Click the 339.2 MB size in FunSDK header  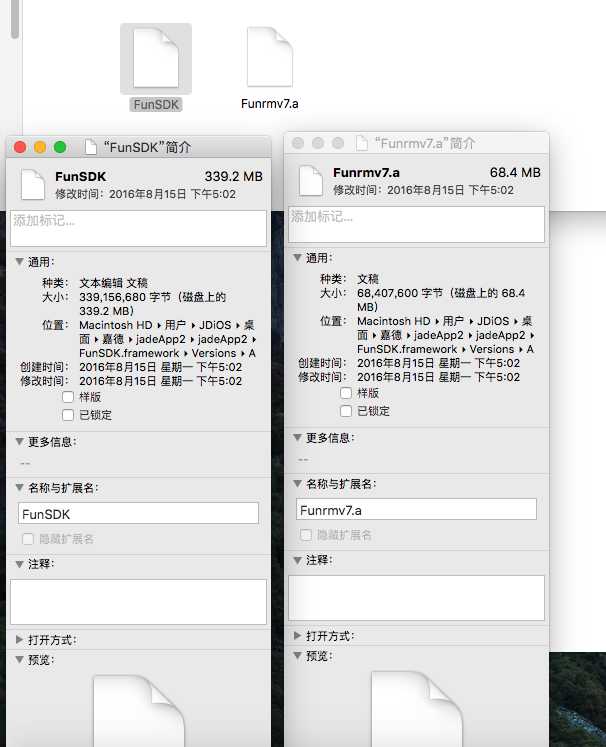point(233,176)
